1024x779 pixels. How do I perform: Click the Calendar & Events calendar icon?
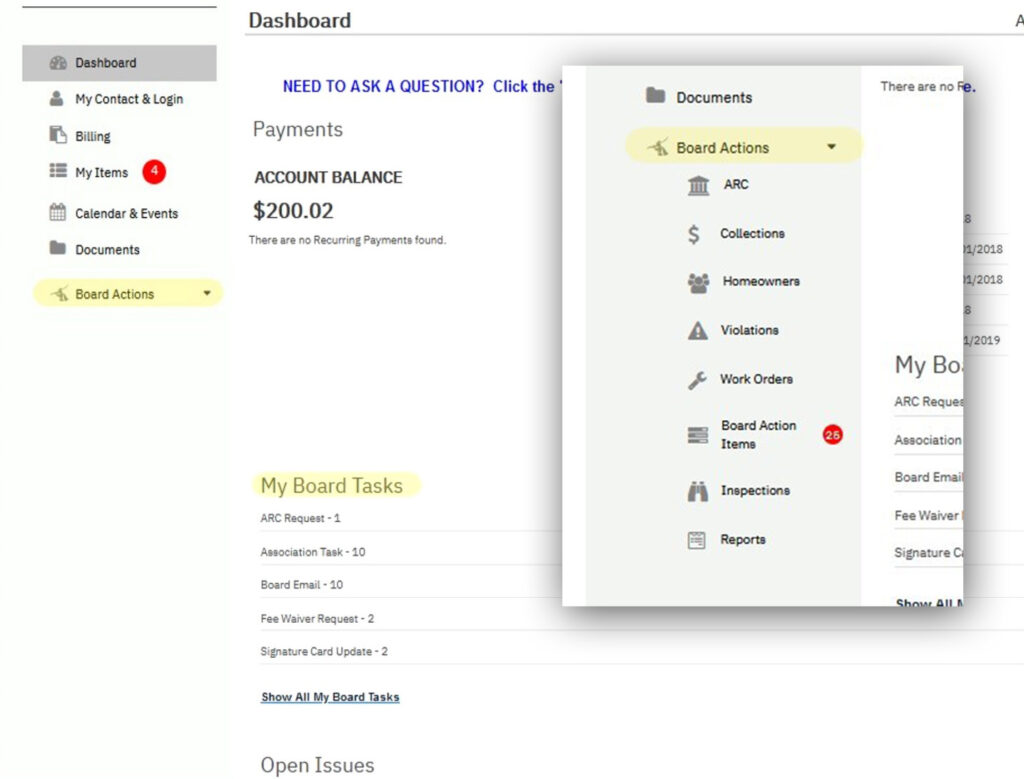(x=57, y=212)
